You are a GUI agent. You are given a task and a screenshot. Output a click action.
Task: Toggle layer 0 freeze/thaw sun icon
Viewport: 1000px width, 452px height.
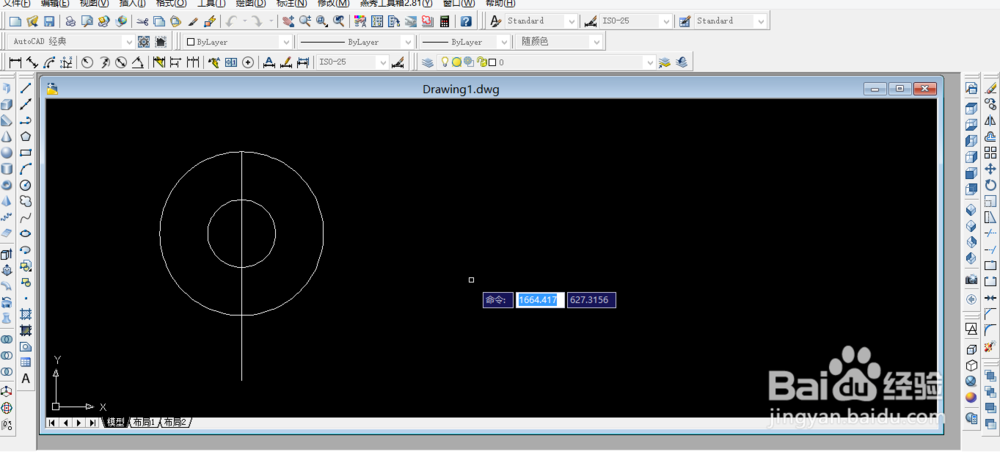(456, 62)
